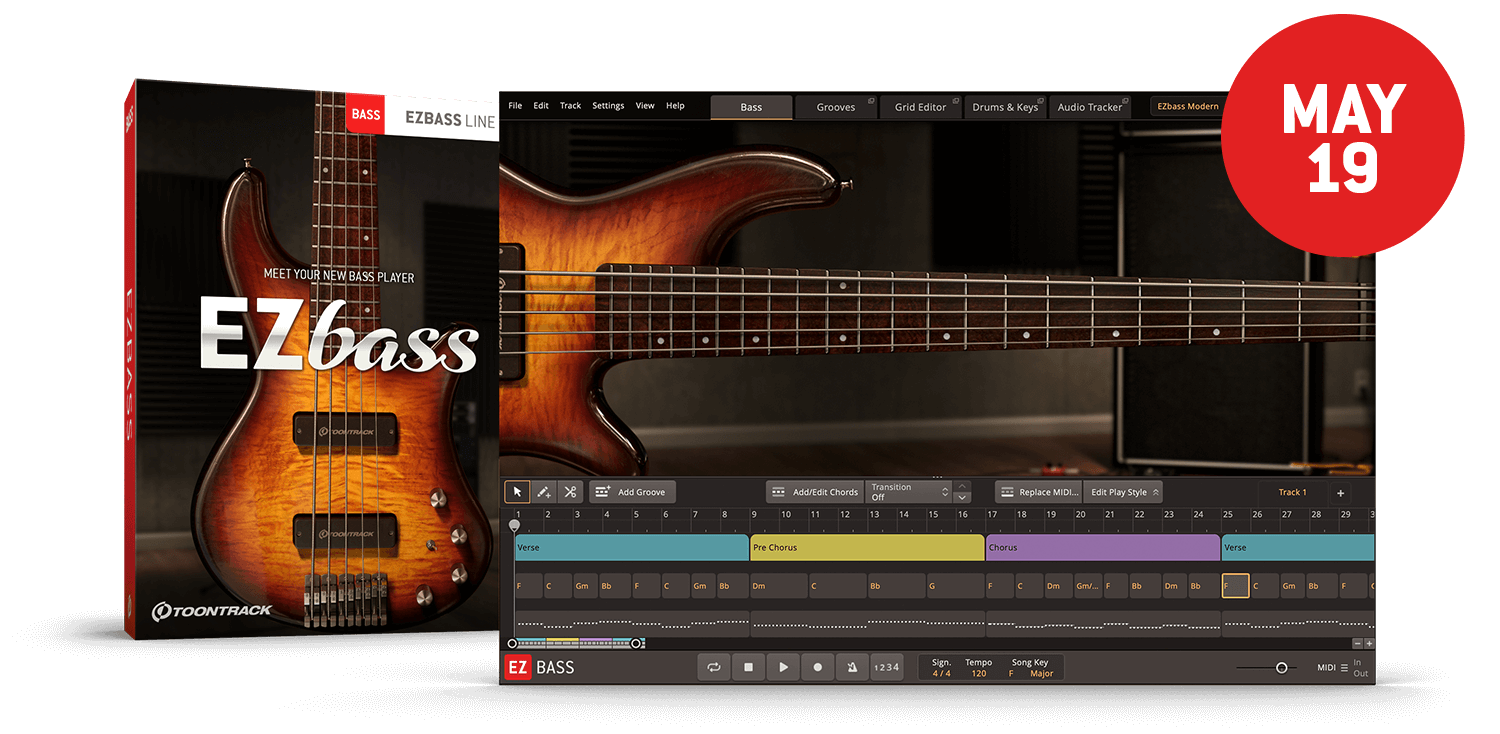Open the MIDI In/Out menu icon
This screenshot has height=734, width=1500.
coord(1344,668)
